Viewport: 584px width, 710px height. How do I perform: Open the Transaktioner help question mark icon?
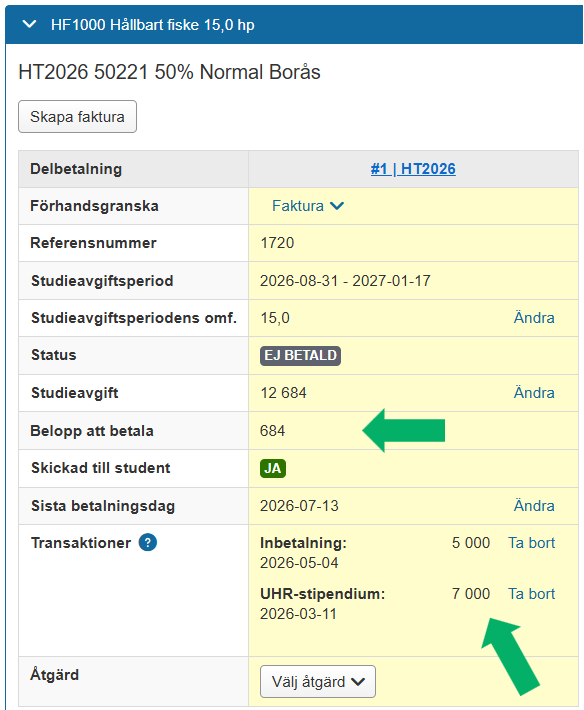click(148, 542)
